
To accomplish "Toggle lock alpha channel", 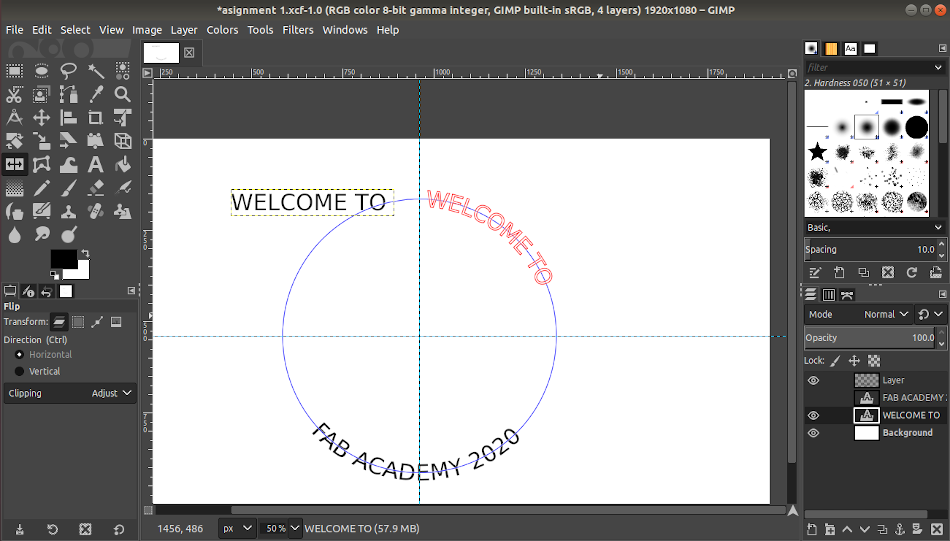I will pyautogui.click(x=874, y=360).
